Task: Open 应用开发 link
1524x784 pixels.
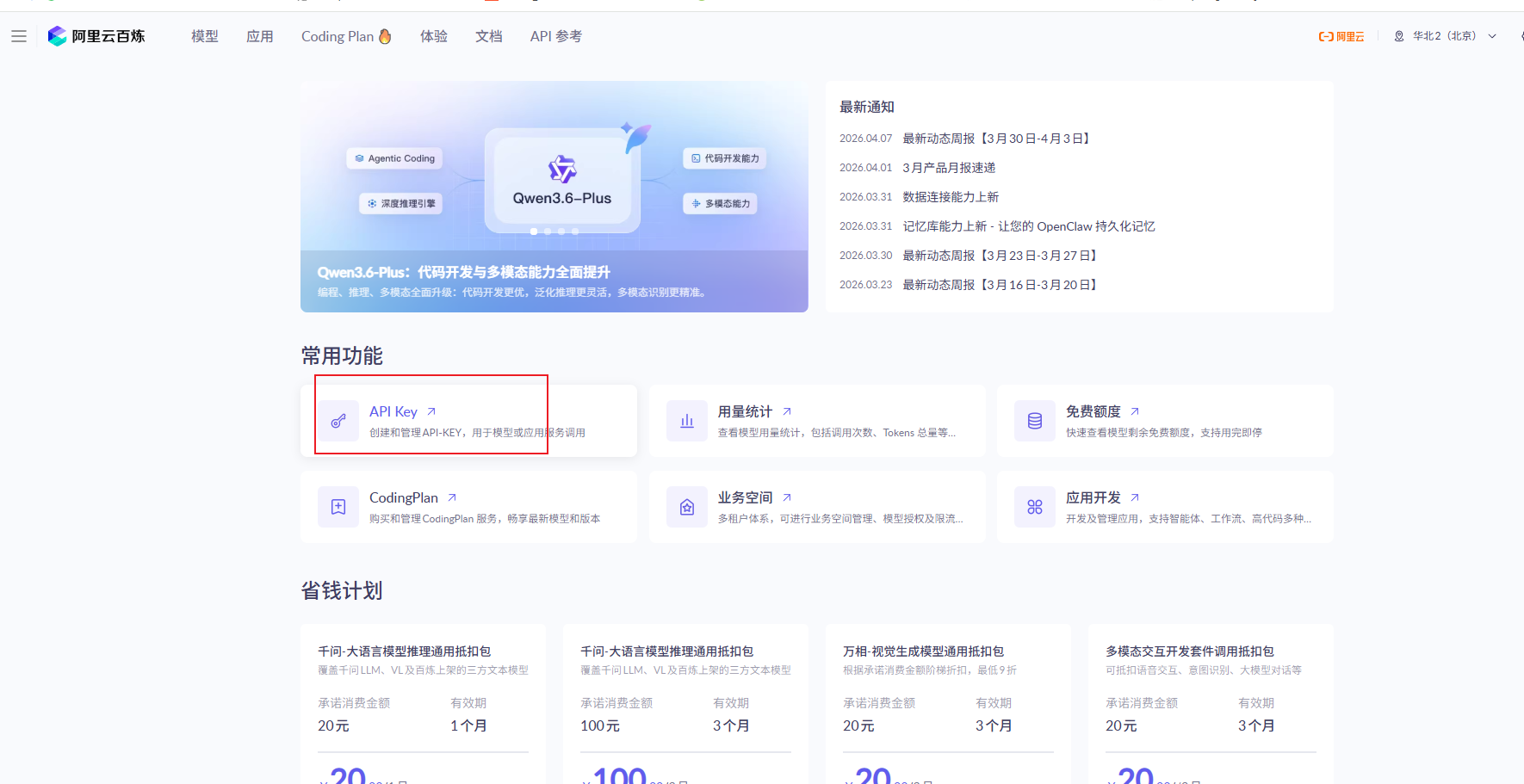Action: coord(1093,497)
